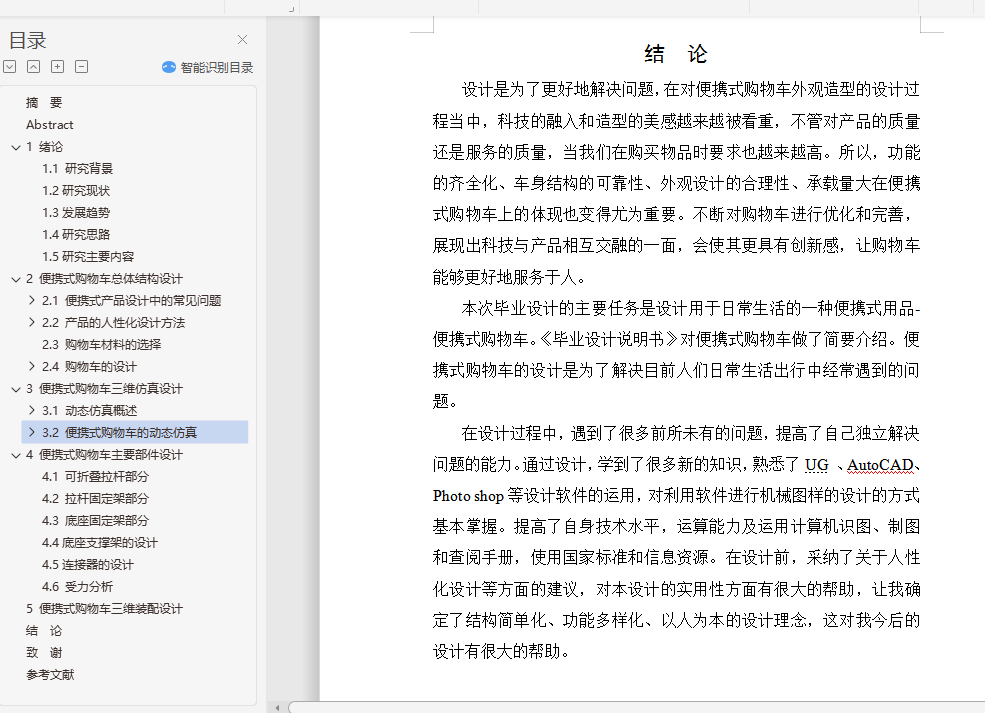The height and width of the screenshot is (713, 985).
Task: Click the horizontal scrollbar left arrow
Action: pyautogui.click(x=277, y=707)
